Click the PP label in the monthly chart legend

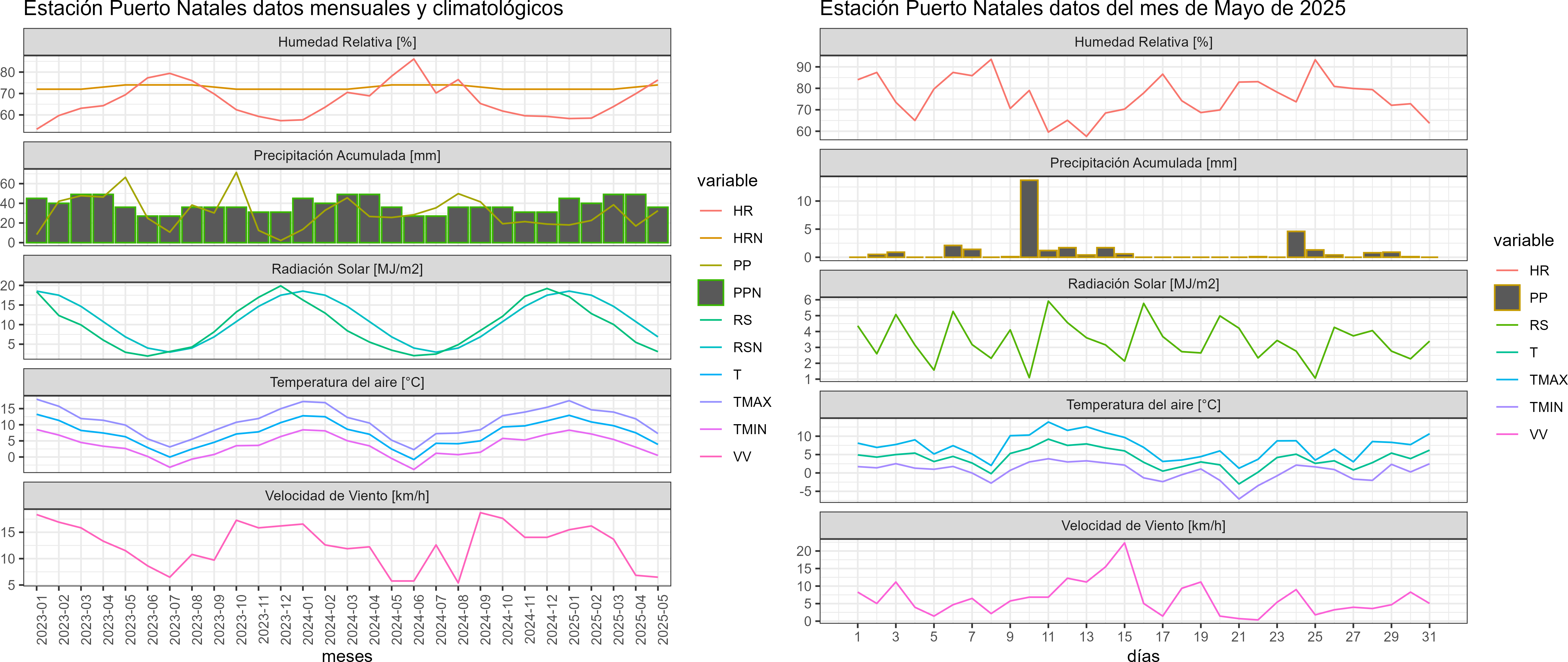tap(741, 265)
